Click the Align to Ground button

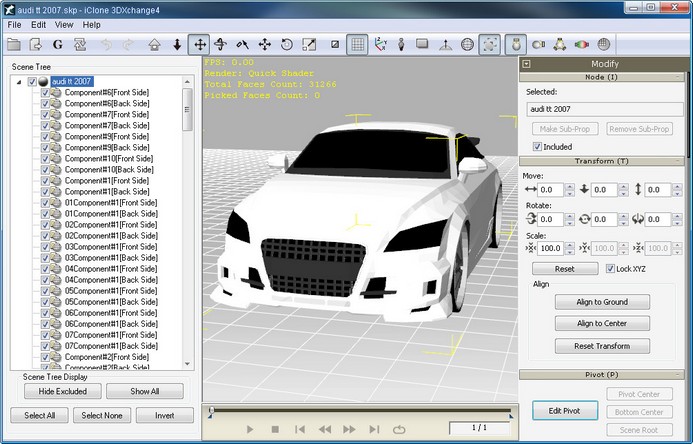pos(602,302)
